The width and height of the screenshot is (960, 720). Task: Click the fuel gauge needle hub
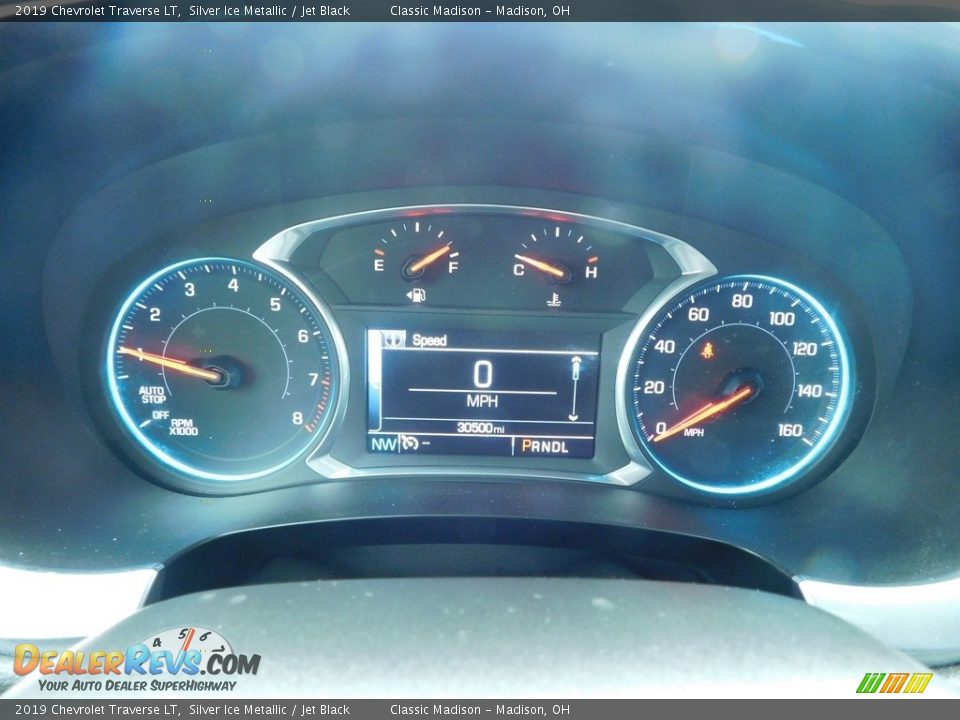click(x=413, y=268)
